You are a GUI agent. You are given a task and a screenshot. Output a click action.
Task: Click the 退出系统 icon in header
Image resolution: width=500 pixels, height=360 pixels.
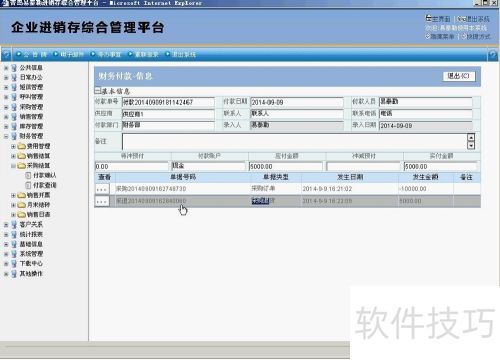(x=460, y=19)
